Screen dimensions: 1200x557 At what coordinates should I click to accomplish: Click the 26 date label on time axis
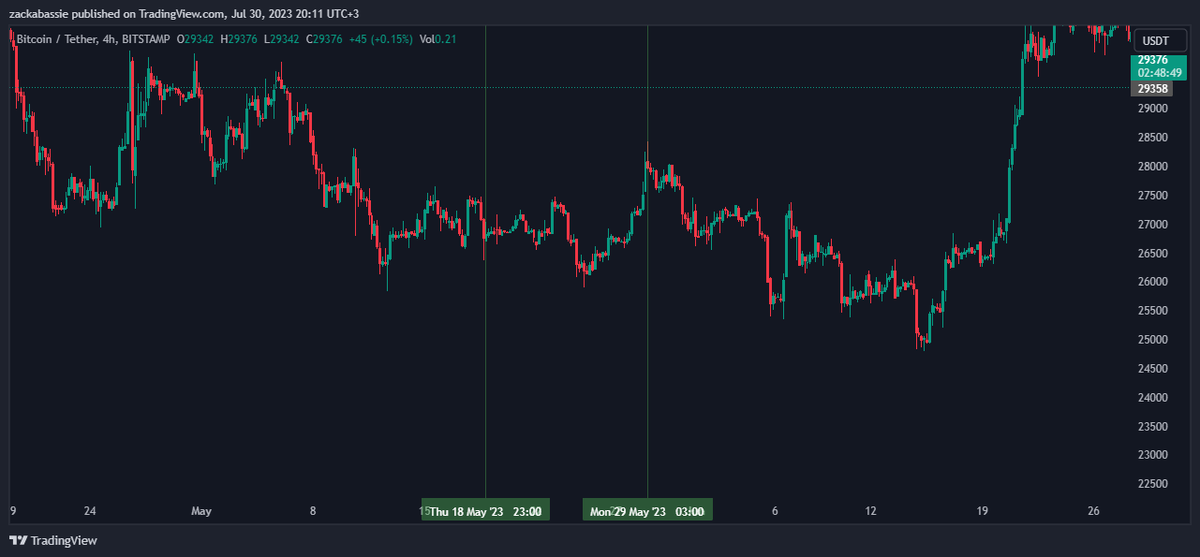[1093, 511]
